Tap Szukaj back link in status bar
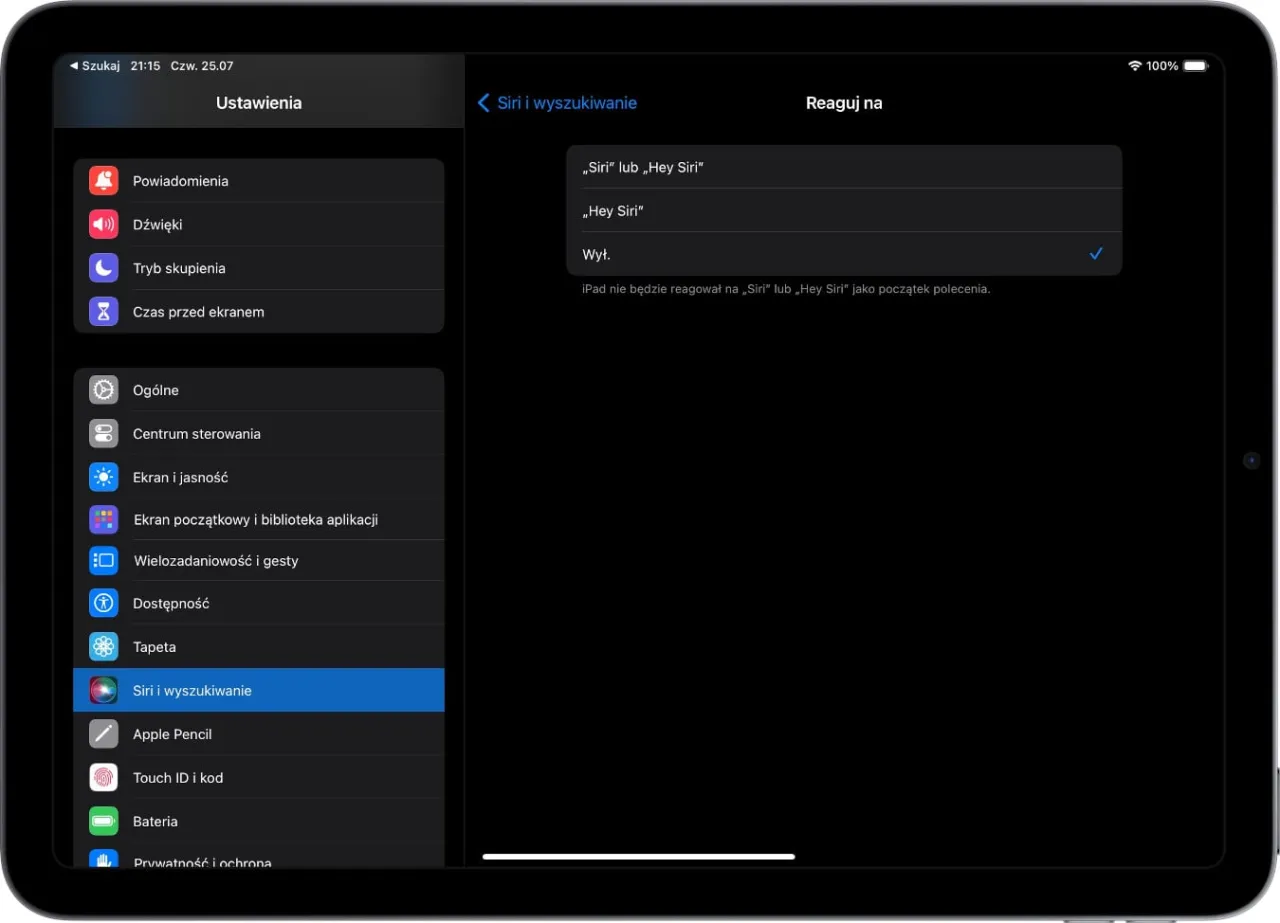 point(95,66)
